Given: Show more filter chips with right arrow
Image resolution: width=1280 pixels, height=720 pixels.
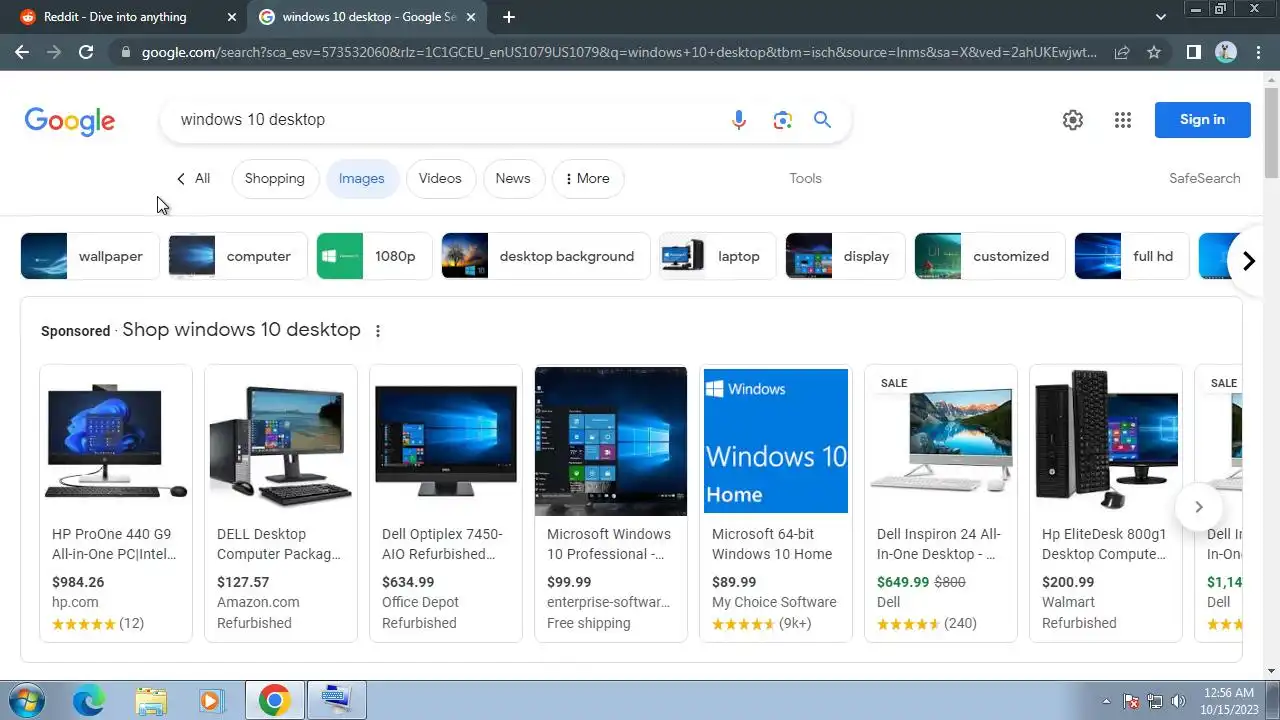Looking at the screenshot, I should [1248, 261].
